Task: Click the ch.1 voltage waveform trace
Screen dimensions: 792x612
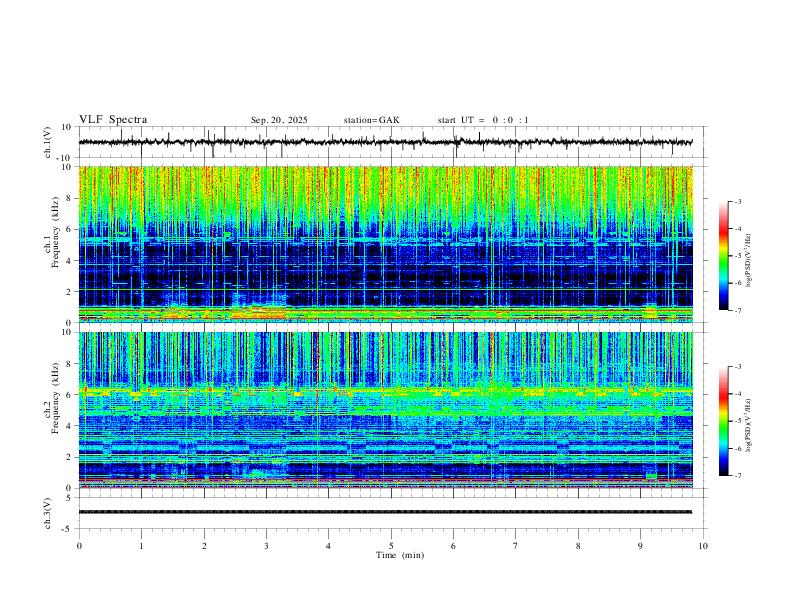Action: pyautogui.click(x=385, y=142)
